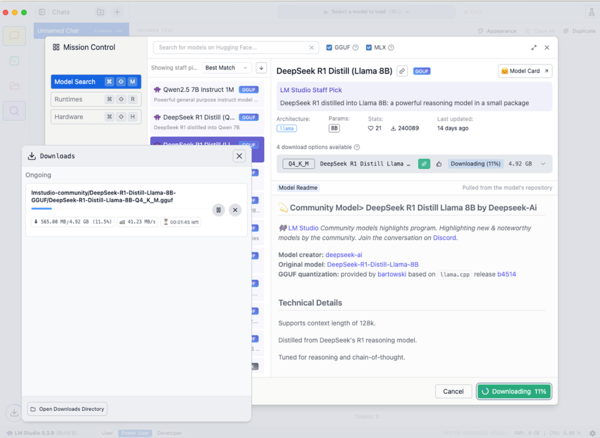Viewport: 600px width, 438px height.
Task: Click Duplicate in the chat toolbar
Action: tap(579, 31)
